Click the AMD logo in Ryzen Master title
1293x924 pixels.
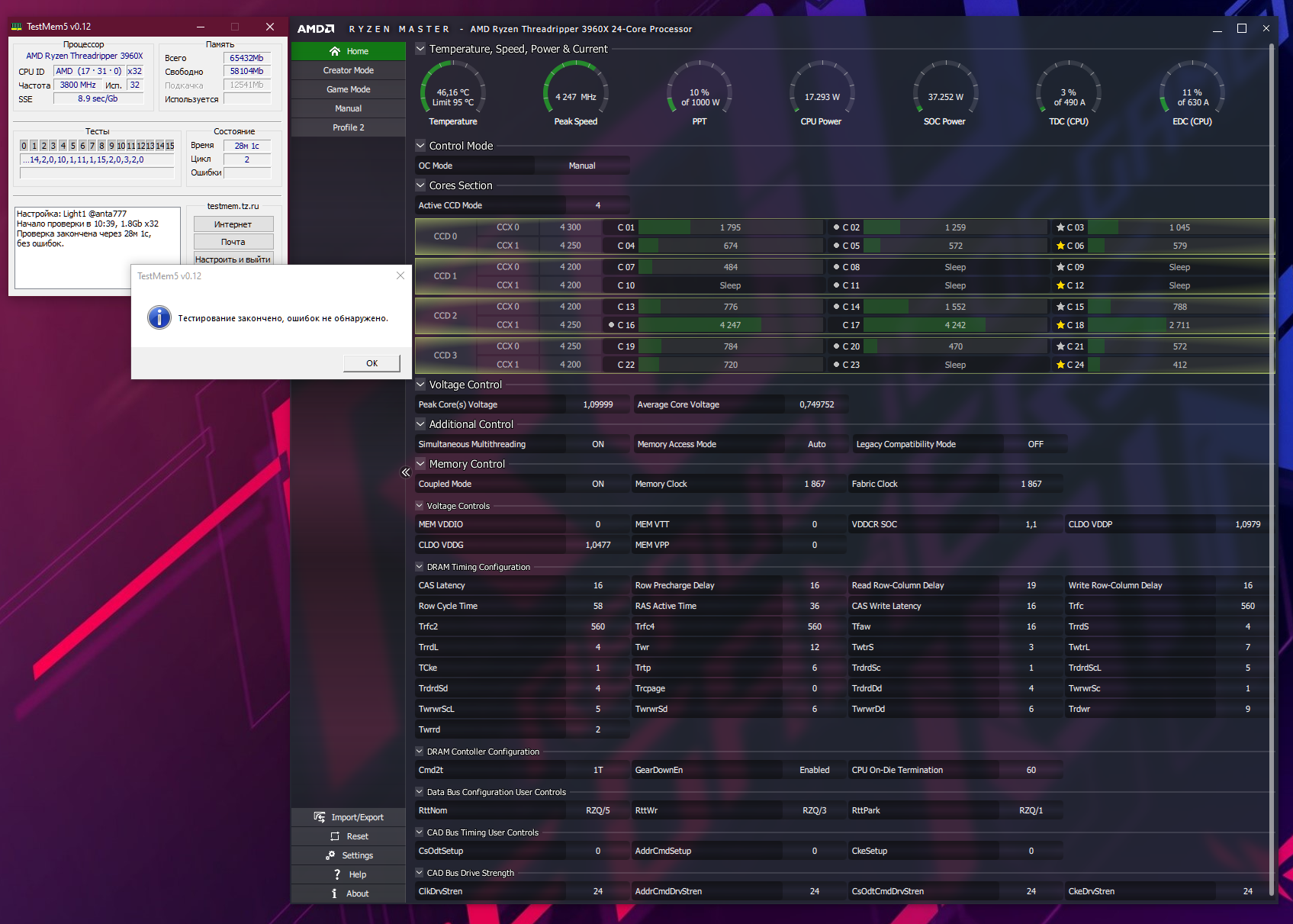point(316,29)
